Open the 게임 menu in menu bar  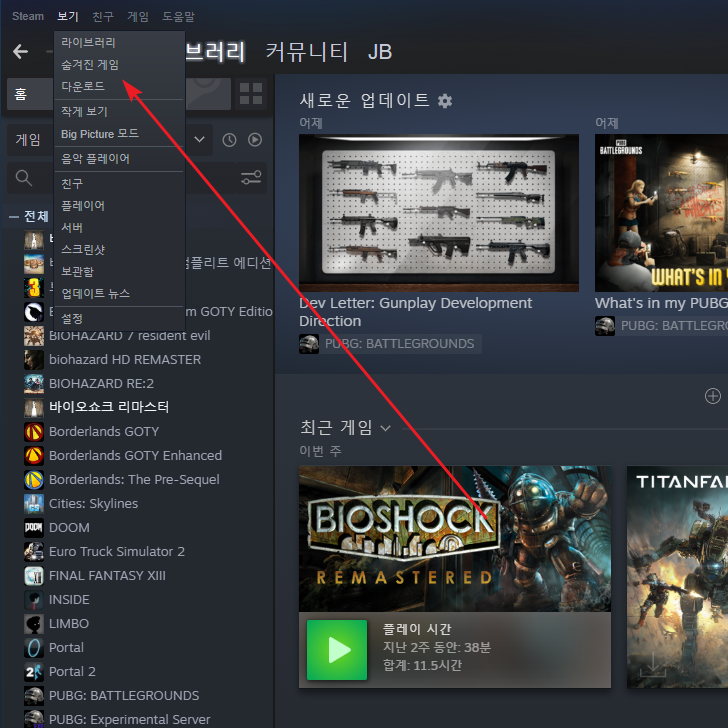click(x=138, y=16)
